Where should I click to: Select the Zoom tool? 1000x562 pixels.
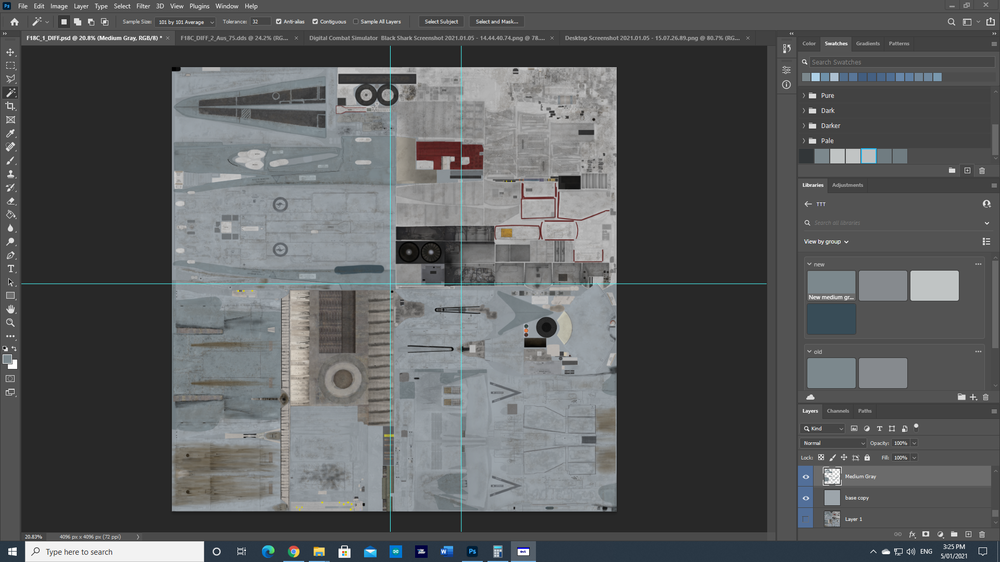pos(11,323)
